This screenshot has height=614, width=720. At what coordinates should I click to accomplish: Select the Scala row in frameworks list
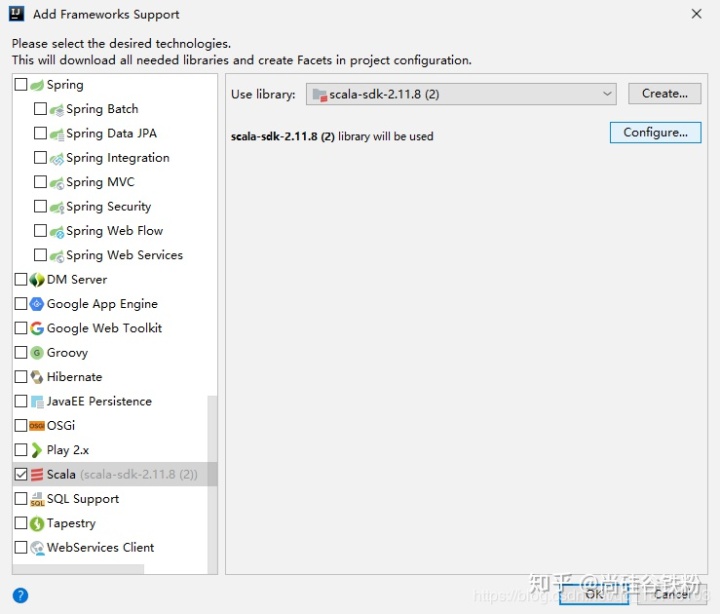click(115, 474)
